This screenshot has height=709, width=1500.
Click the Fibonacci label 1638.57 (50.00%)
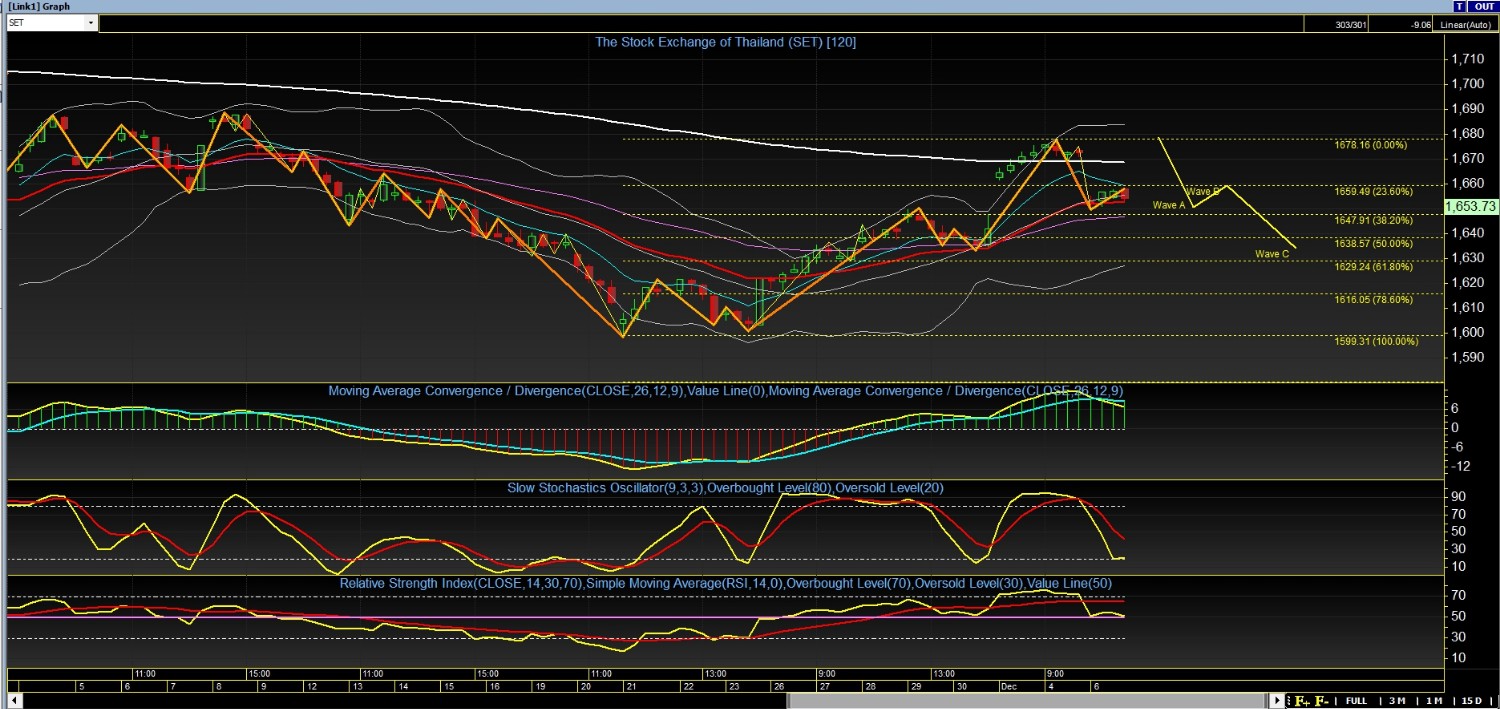click(x=1373, y=243)
